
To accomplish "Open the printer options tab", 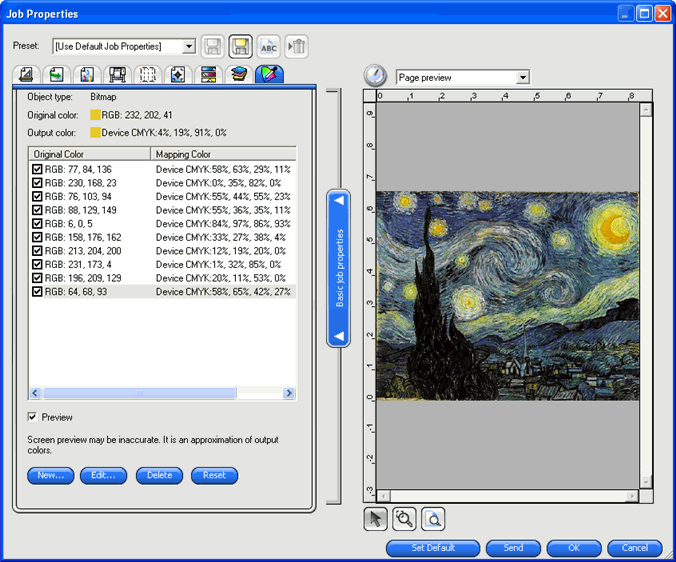I will (x=117, y=74).
